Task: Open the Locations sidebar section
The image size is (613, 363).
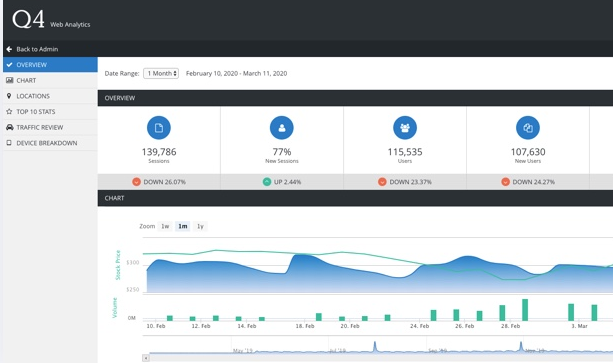Action: 50,96
